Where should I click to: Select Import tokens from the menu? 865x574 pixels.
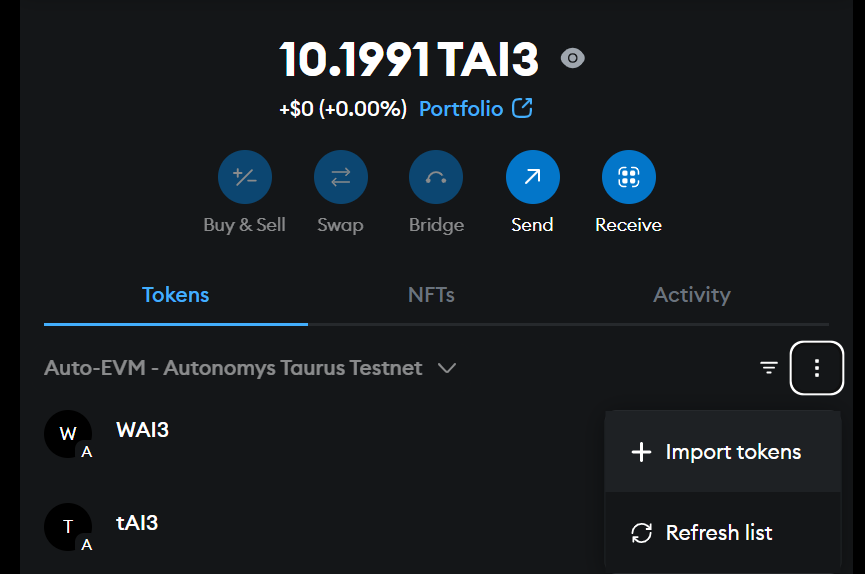[723, 451]
